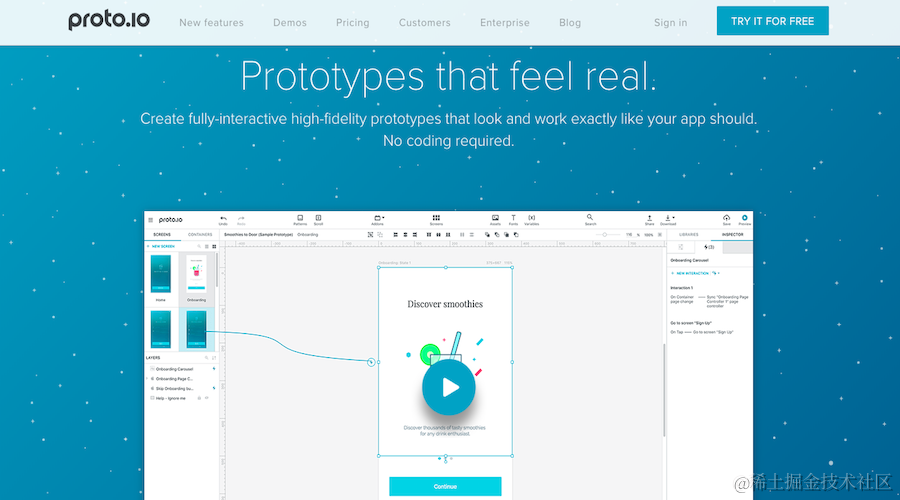Select the Home screen thumbnail
Viewport: 900px width, 500px height.
pyautogui.click(x=161, y=274)
